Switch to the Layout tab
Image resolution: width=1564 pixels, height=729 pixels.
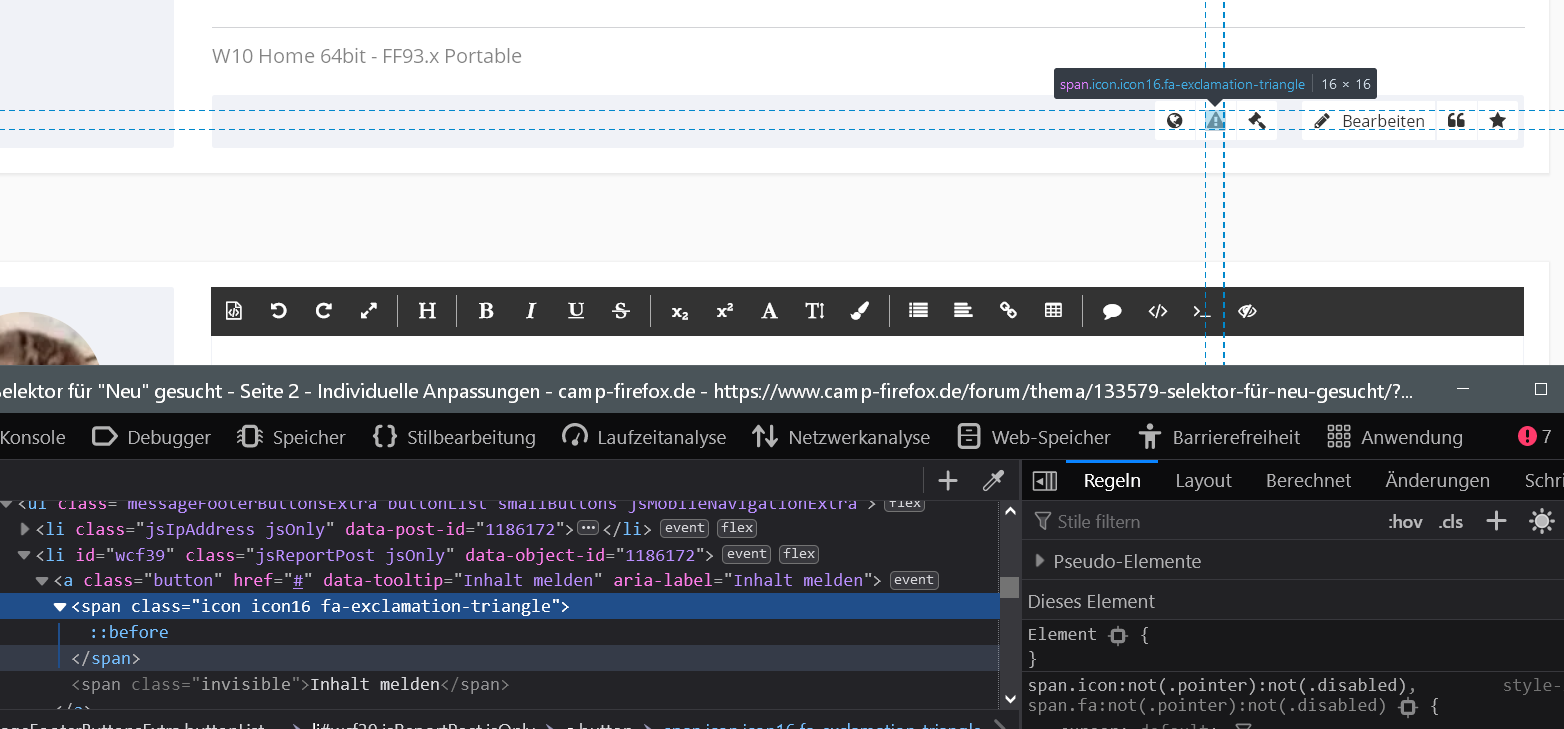coord(1203,481)
